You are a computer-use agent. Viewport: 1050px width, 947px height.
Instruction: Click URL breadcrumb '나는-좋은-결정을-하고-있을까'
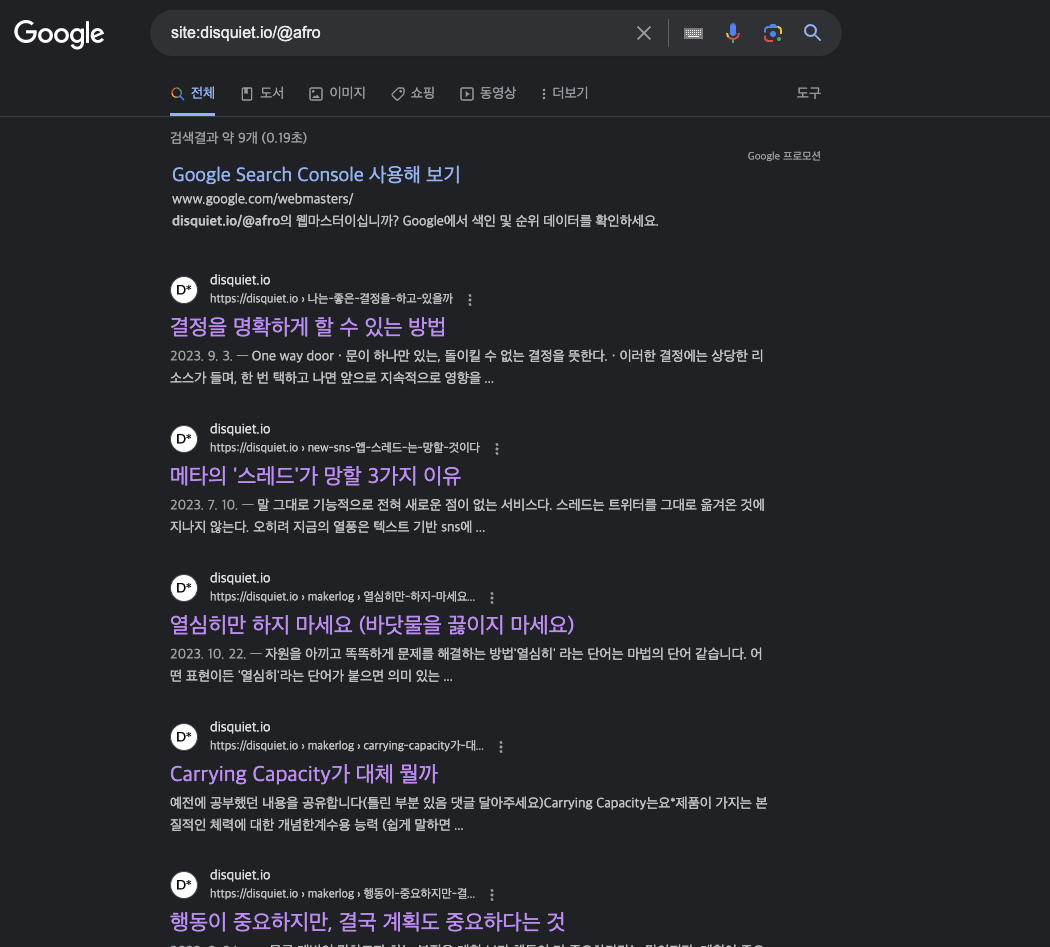click(380, 299)
